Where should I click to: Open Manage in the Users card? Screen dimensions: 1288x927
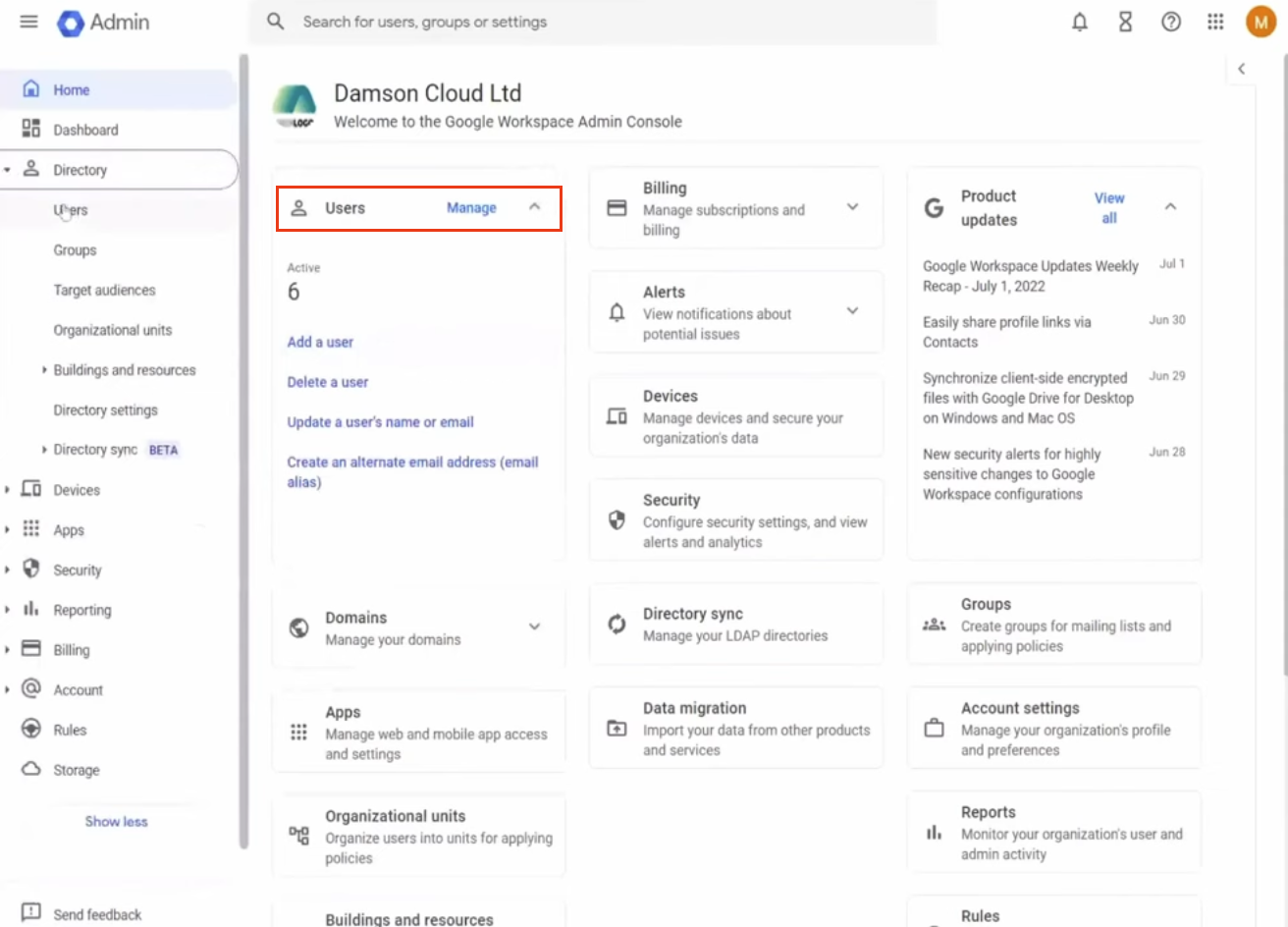pos(471,207)
